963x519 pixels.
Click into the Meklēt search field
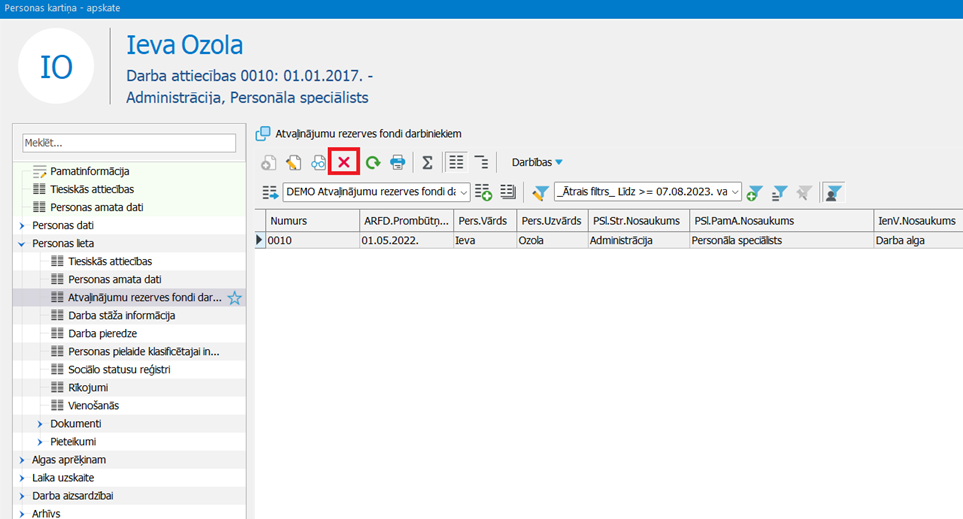129,143
